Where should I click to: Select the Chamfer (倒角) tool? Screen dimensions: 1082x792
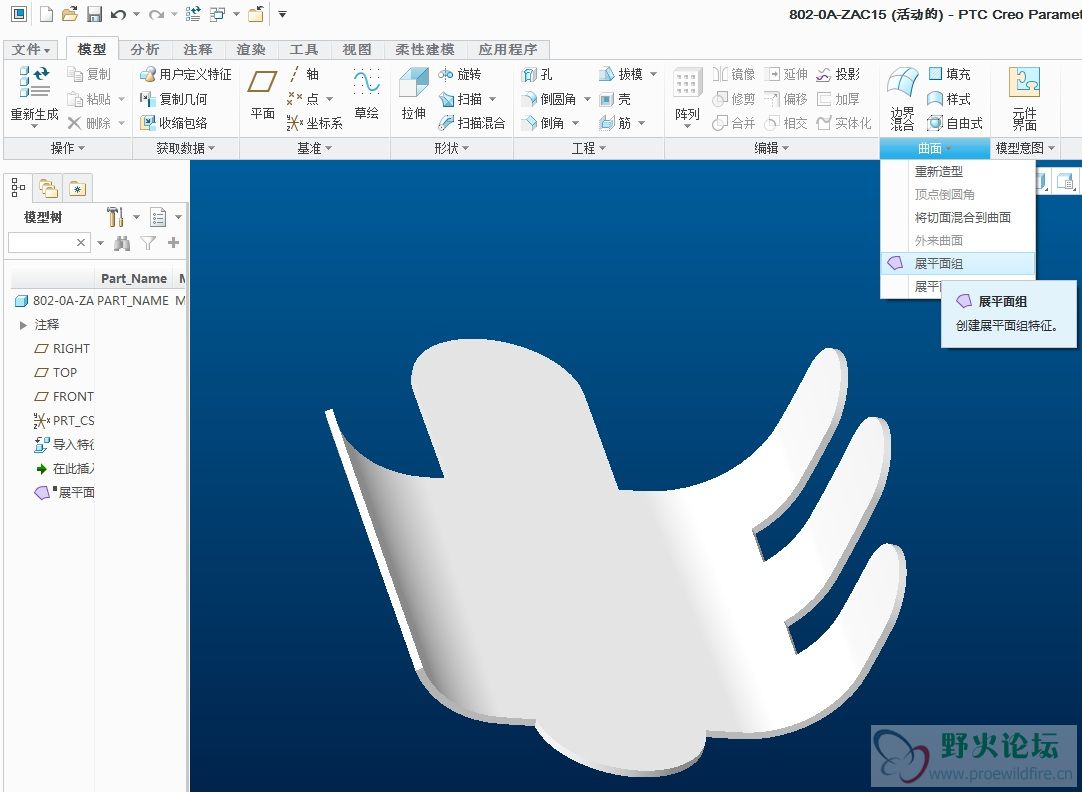pos(543,123)
